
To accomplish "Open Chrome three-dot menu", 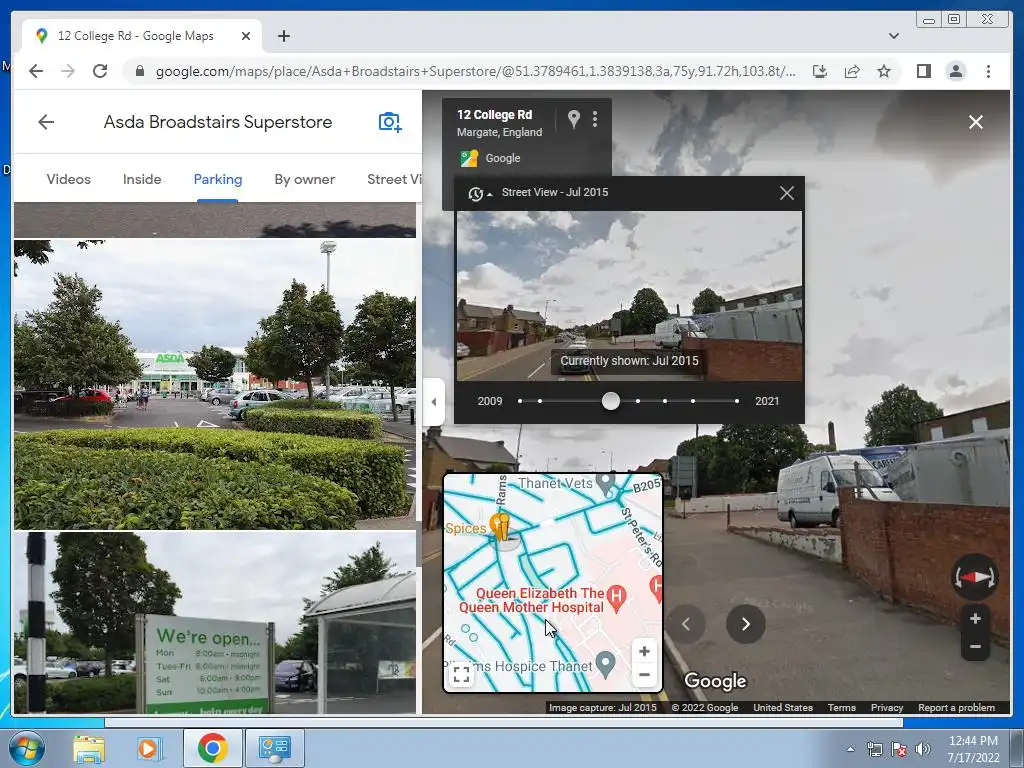I will 988,71.
